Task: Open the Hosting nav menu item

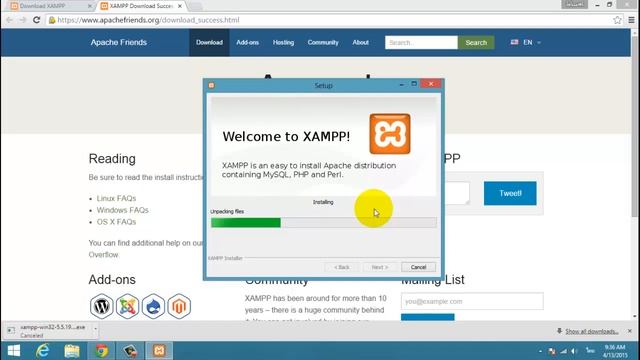Action: point(283,42)
